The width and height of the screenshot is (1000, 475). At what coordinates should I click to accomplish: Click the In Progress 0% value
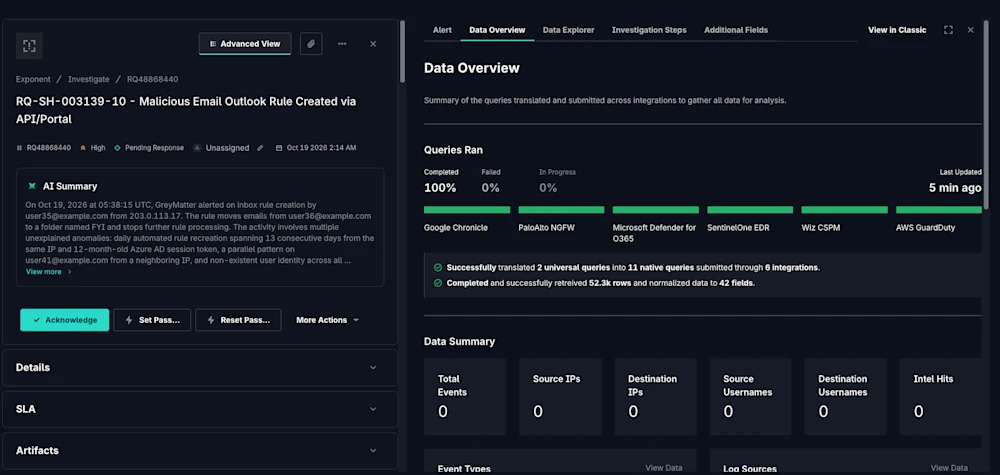(548, 188)
